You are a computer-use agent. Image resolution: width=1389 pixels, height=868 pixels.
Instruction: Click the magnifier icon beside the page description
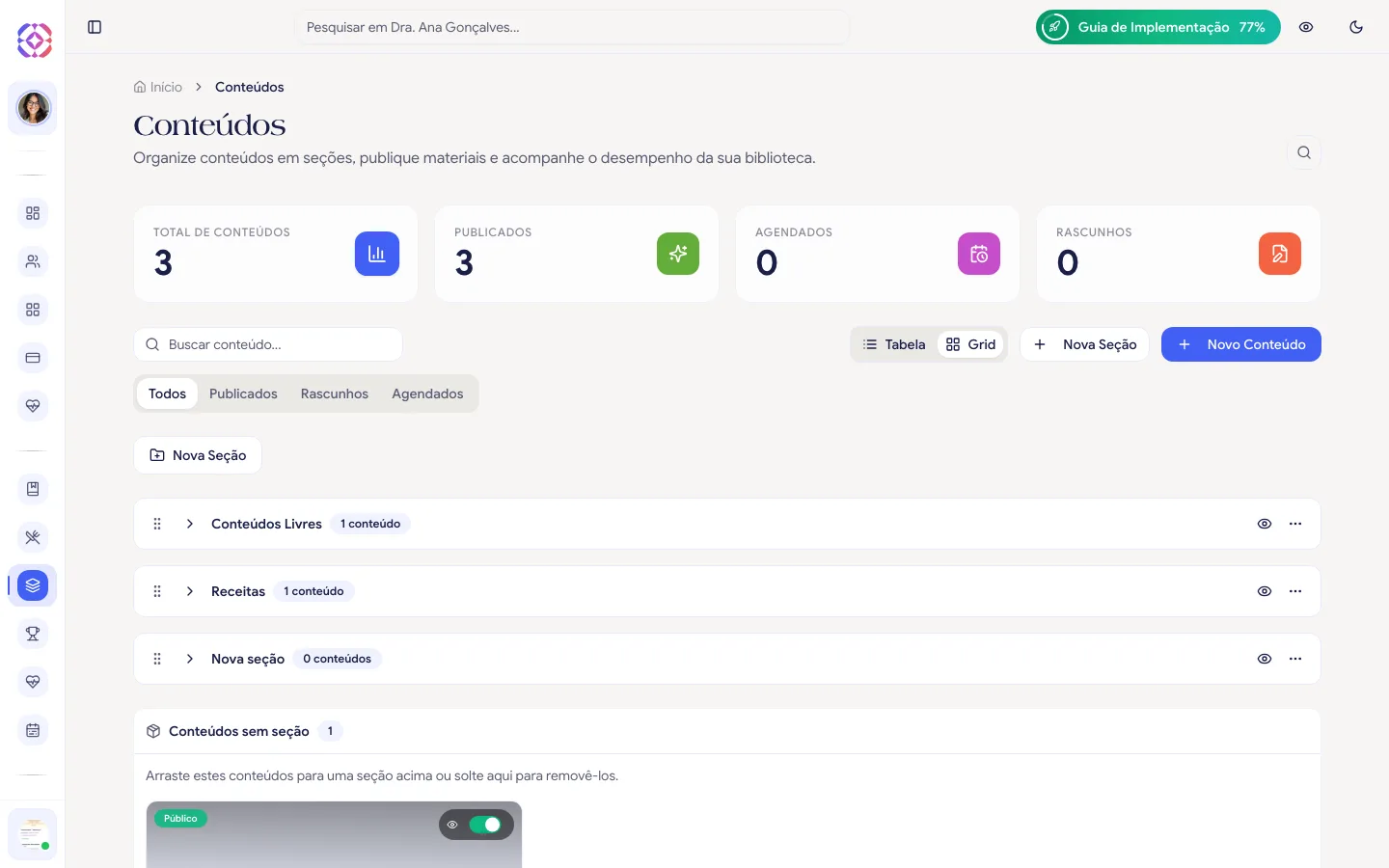(x=1304, y=152)
